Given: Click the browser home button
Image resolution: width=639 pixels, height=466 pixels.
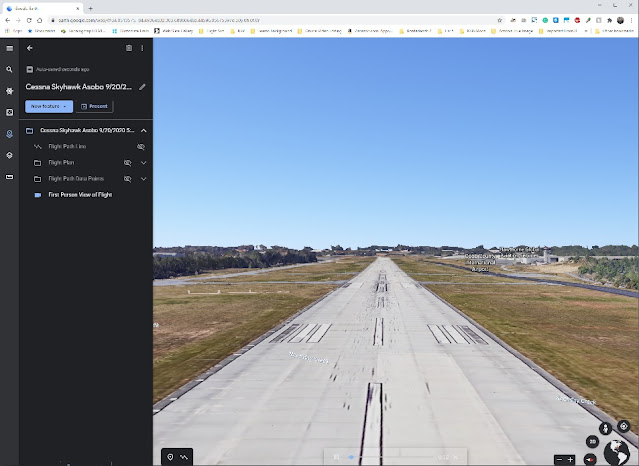Looking at the screenshot, I should click(40, 20).
